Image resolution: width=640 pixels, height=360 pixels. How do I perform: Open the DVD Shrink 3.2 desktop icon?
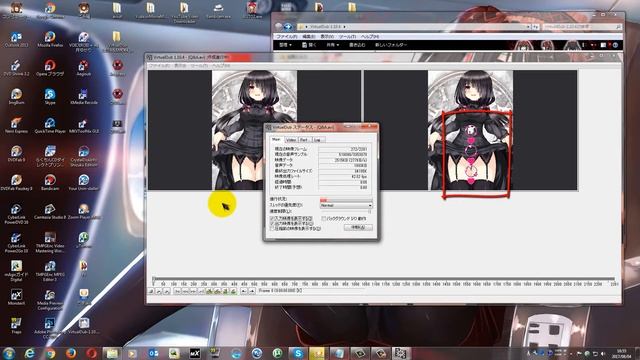[x=16, y=68]
